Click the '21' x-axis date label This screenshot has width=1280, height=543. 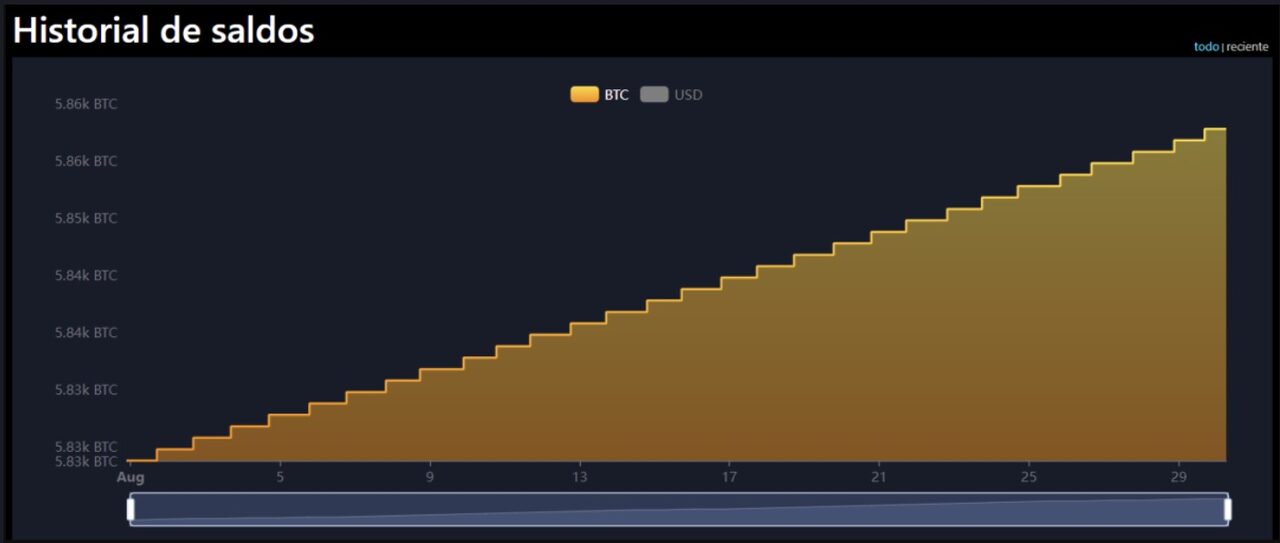click(x=879, y=477)
